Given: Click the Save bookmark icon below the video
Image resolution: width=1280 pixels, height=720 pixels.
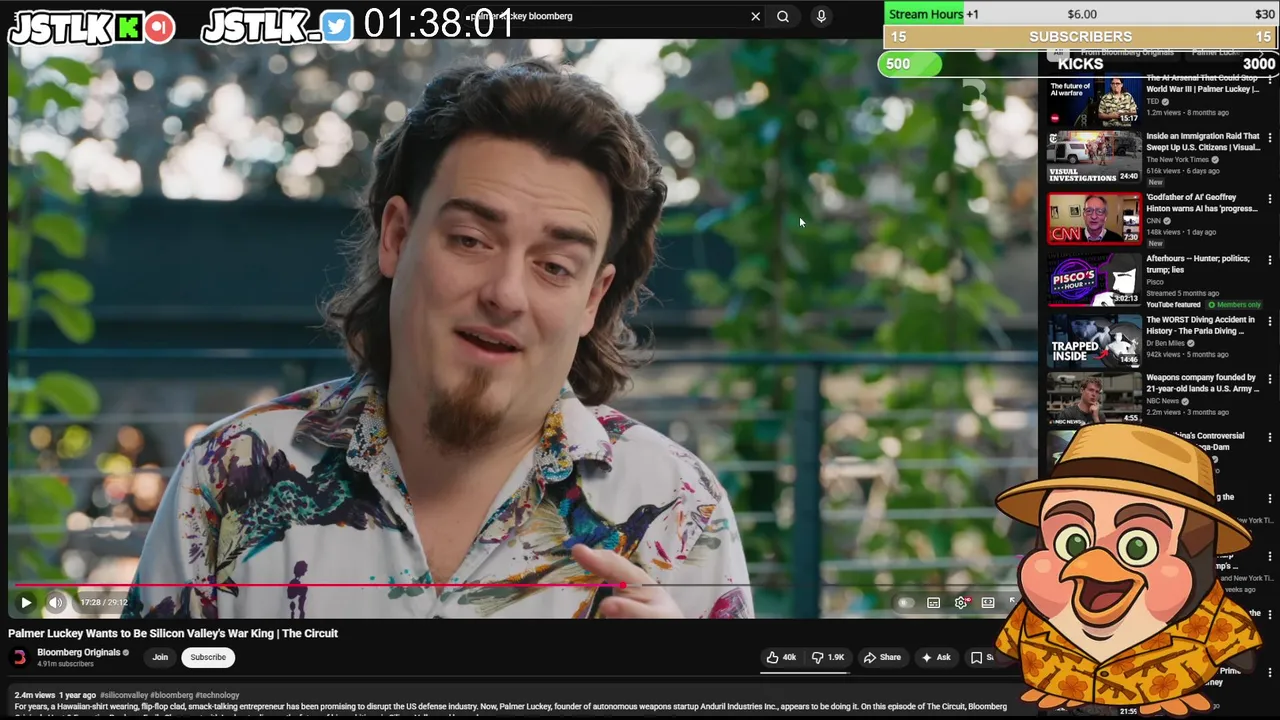Looking at the screenshot, I should tap(977, 657).
